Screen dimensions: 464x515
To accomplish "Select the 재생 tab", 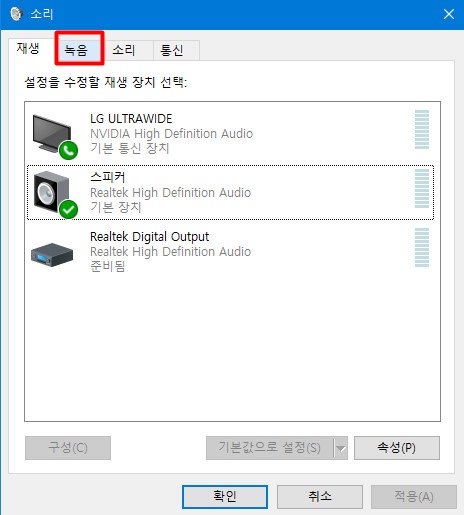I will pyautogui.click(x=28, y=48).
